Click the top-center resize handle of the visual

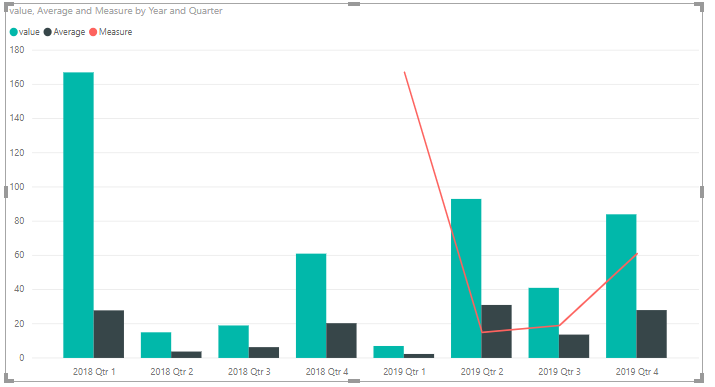354,4
